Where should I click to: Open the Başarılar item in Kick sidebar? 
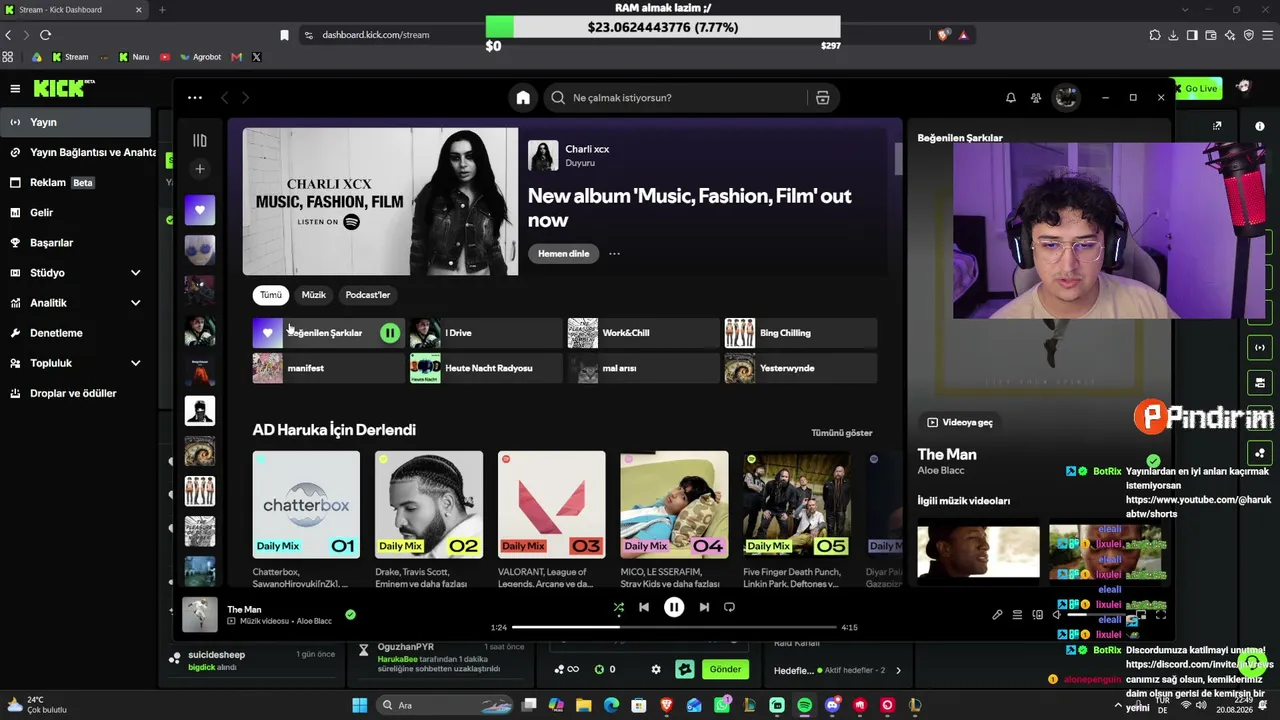pyautogui.click(x=75, y=242)
